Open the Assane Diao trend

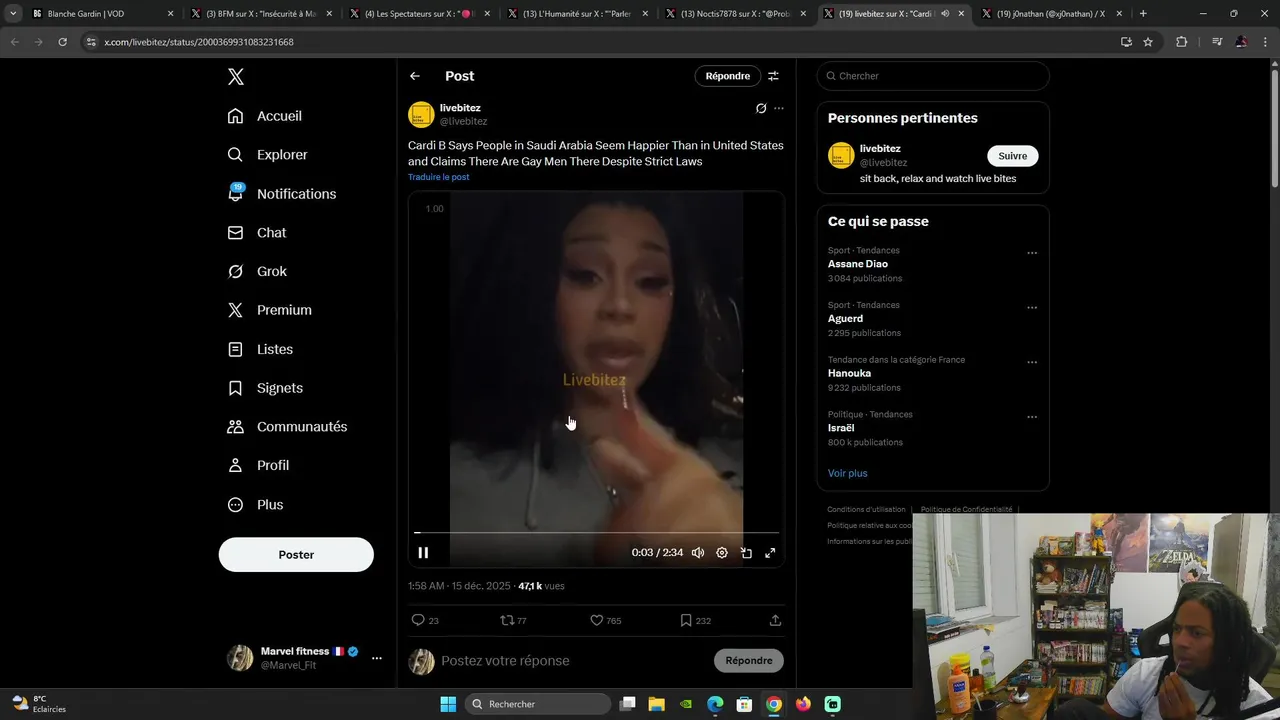[858, 264]
